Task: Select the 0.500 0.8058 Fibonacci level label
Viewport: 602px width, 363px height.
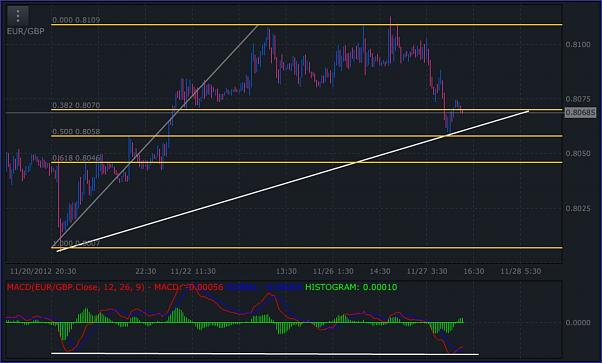Action: tap(76, 131)
